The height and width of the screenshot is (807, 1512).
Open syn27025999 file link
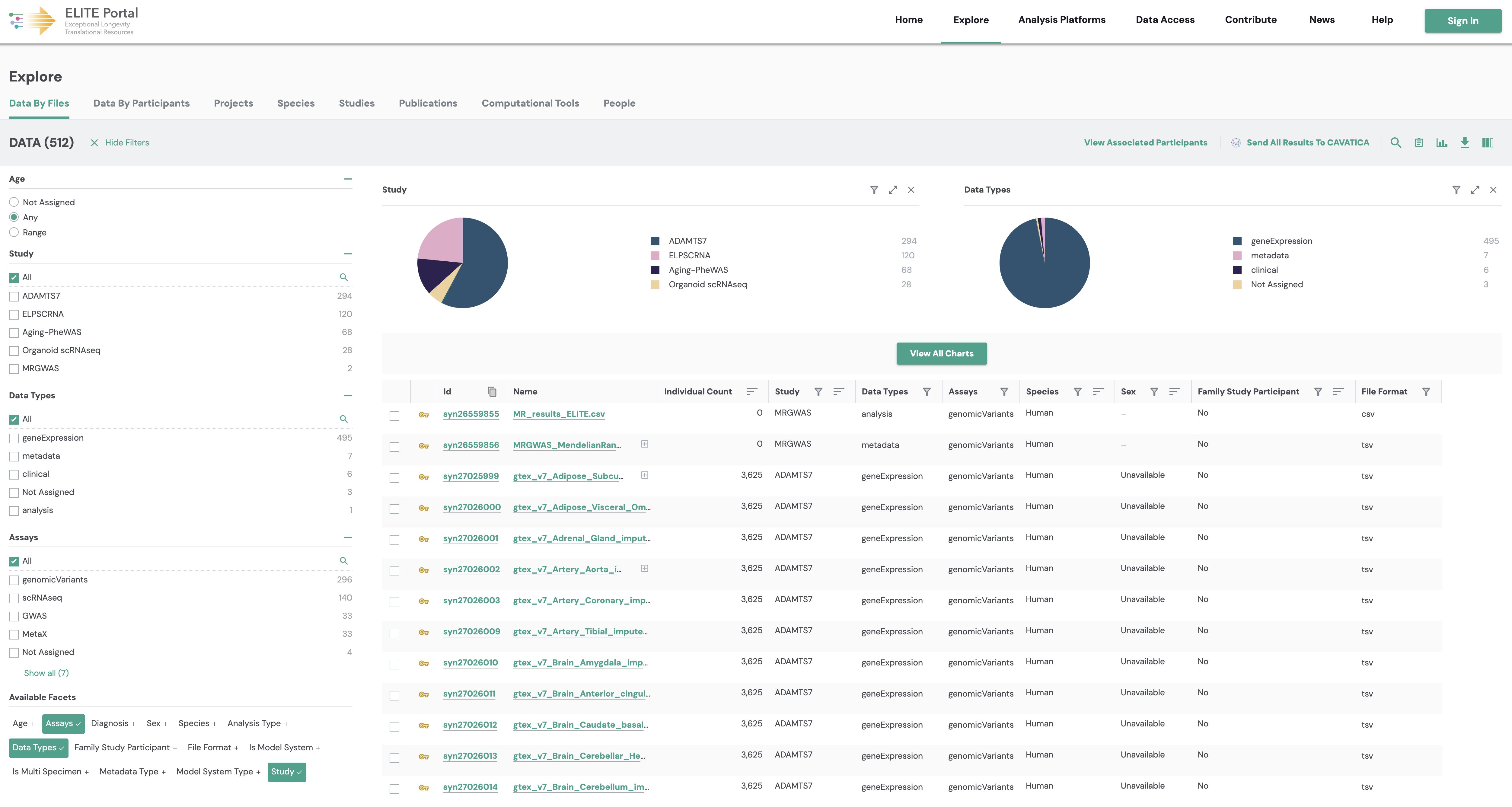click(x=471, y=476)
